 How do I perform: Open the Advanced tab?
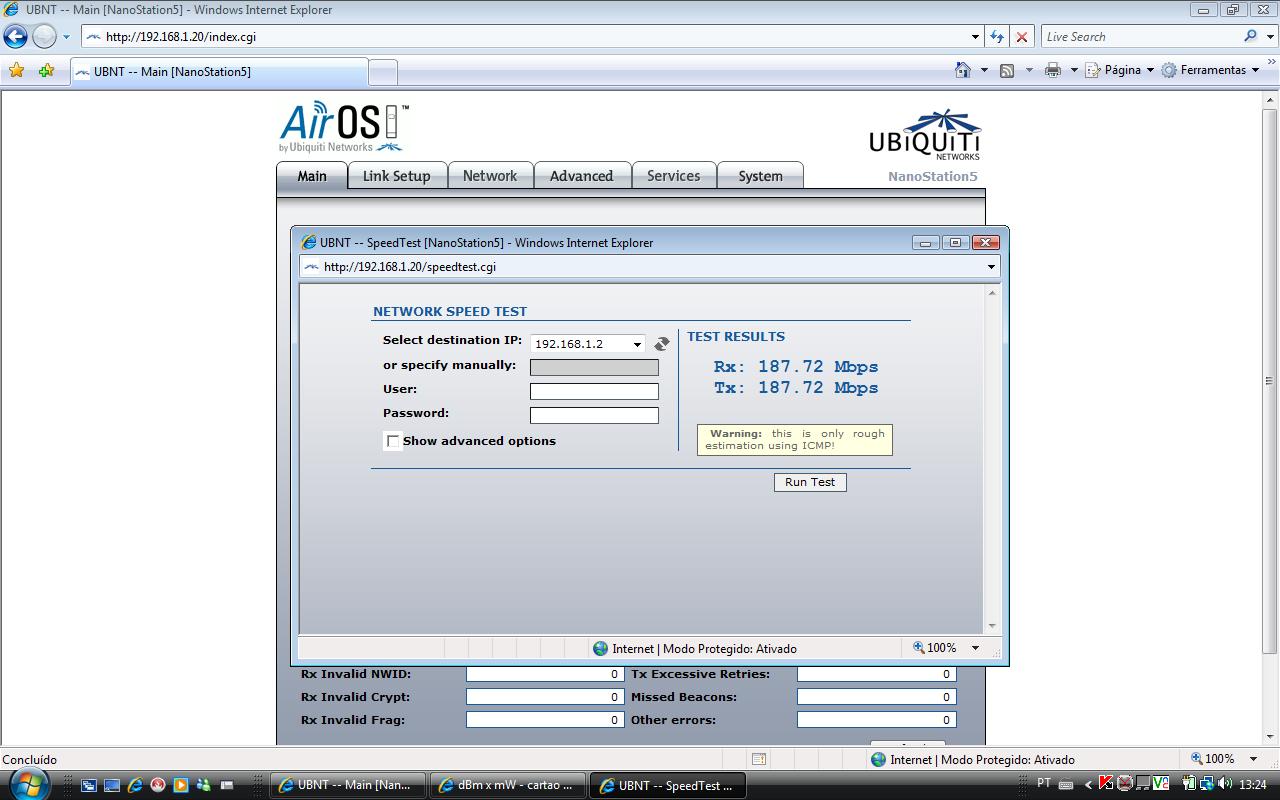coord(581,176)
